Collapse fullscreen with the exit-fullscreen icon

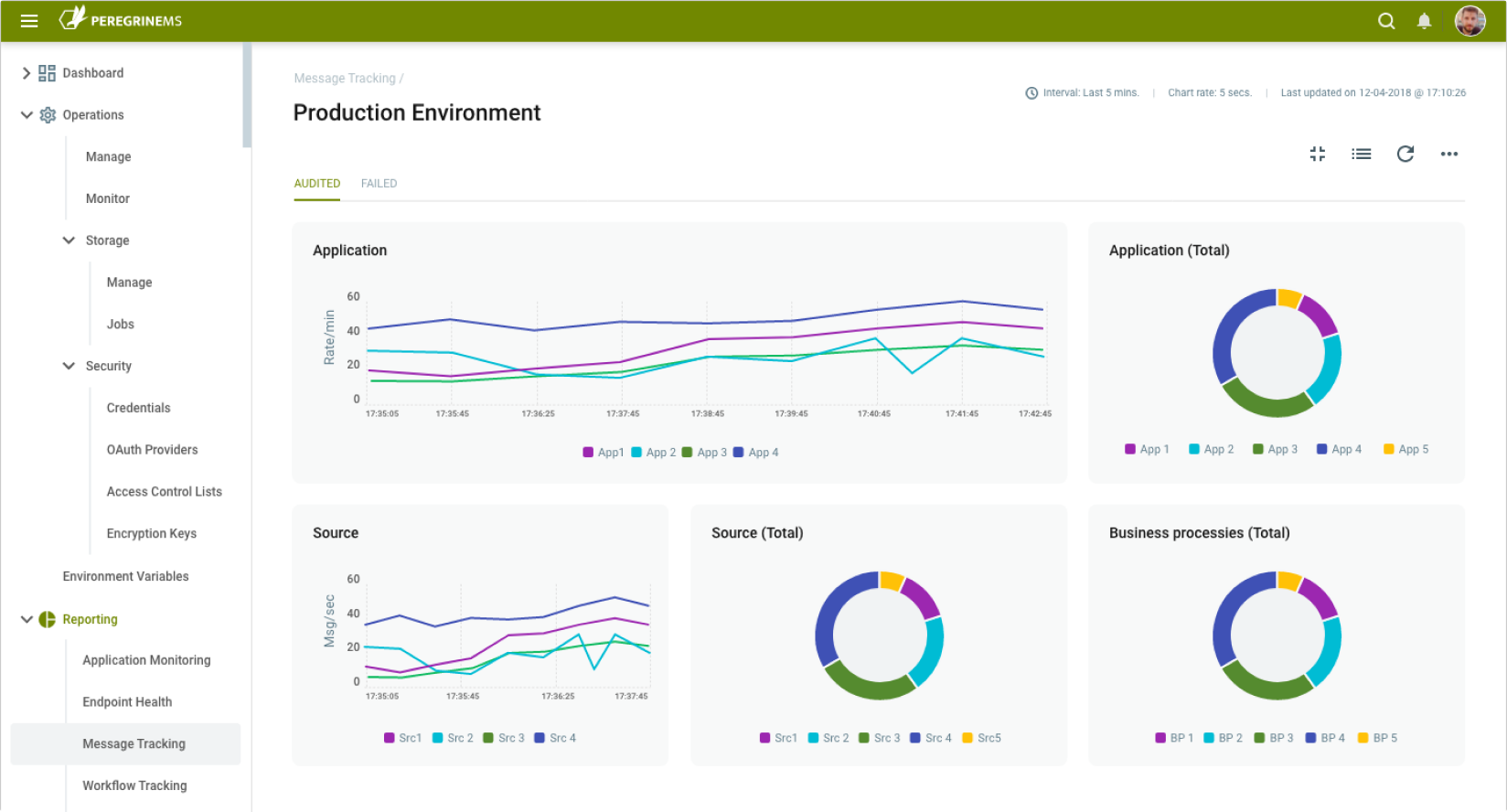[x=1317, y=154]
